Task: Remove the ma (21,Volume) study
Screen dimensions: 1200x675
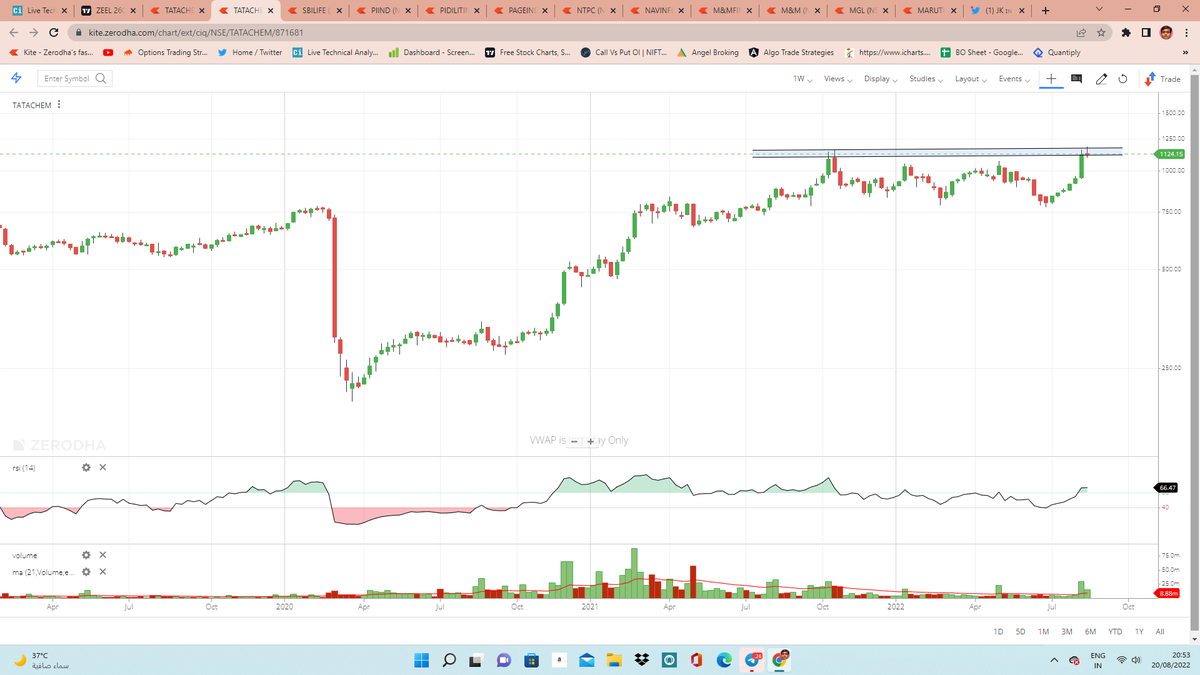Action: point(103,572)
